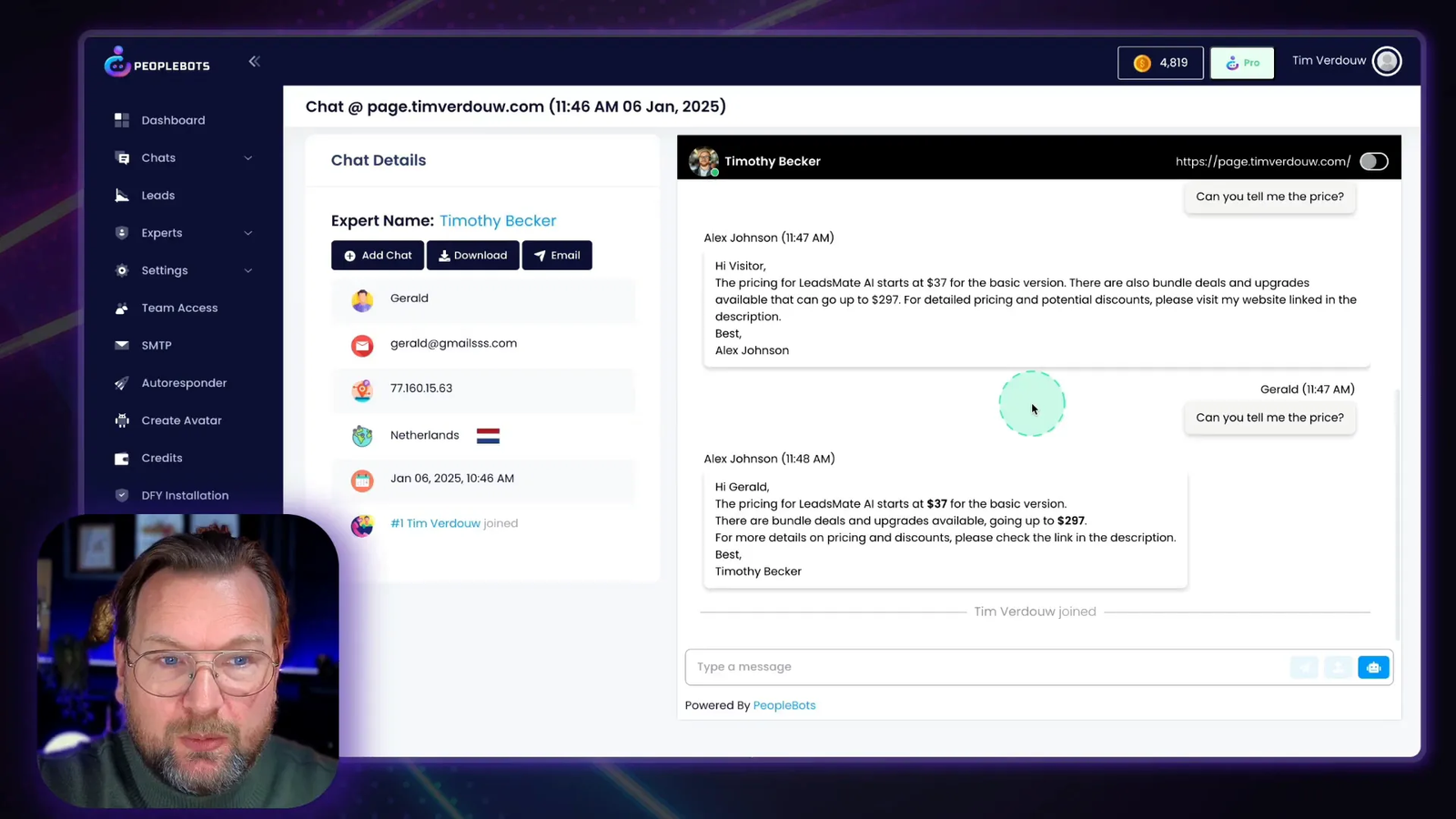Select SMTP in the sidebar

click(157, 346)
